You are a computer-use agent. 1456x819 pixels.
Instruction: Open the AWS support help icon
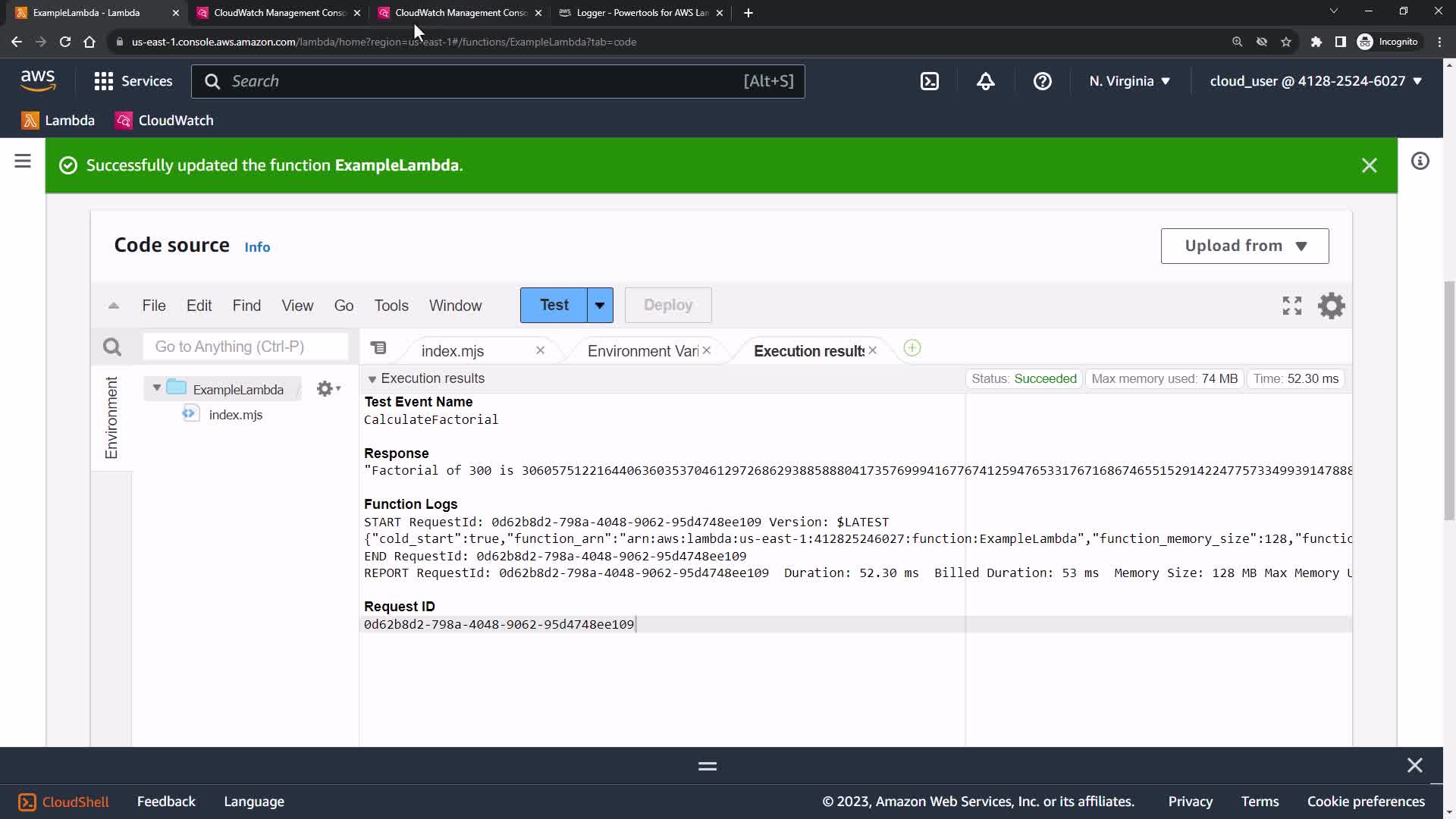[x=1042, y=81]
